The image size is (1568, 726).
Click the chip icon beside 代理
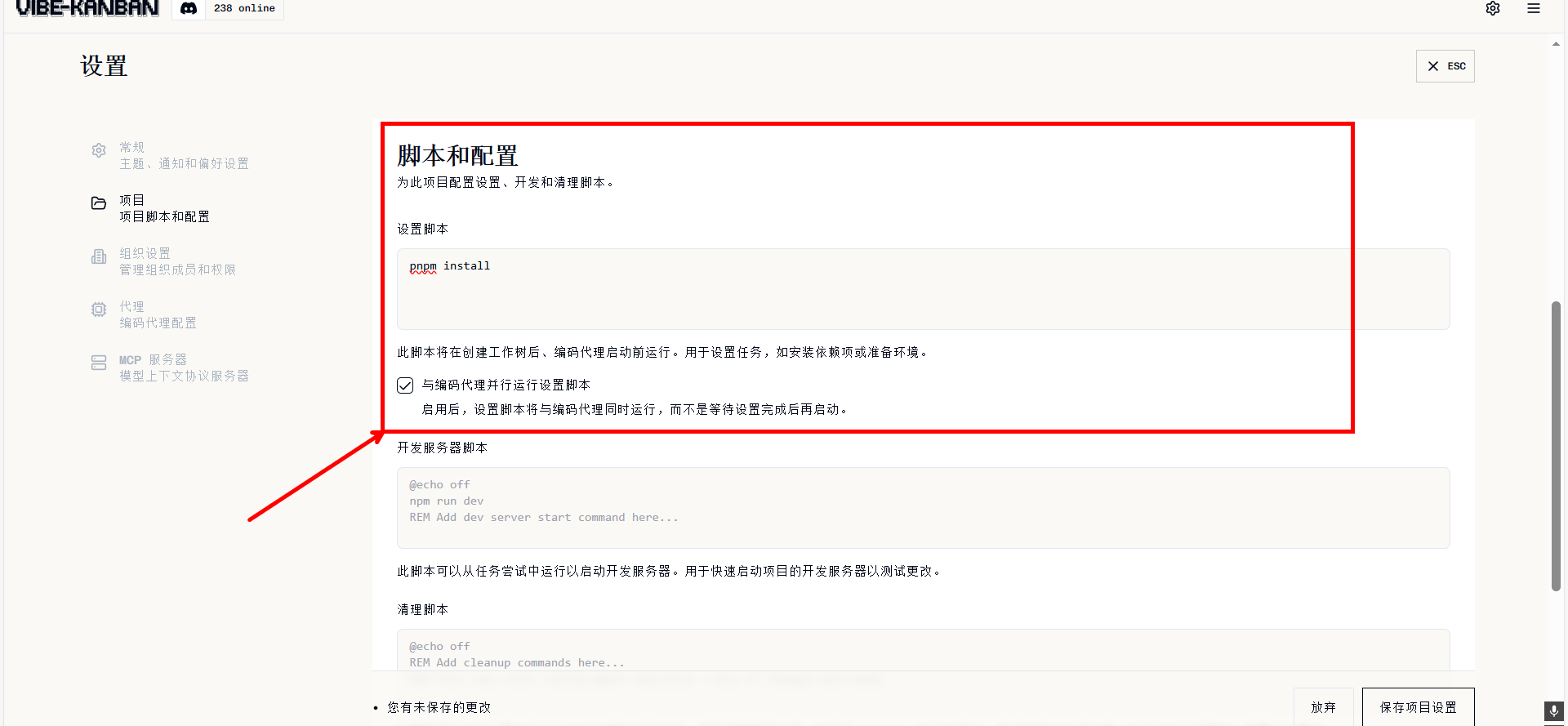99,310
